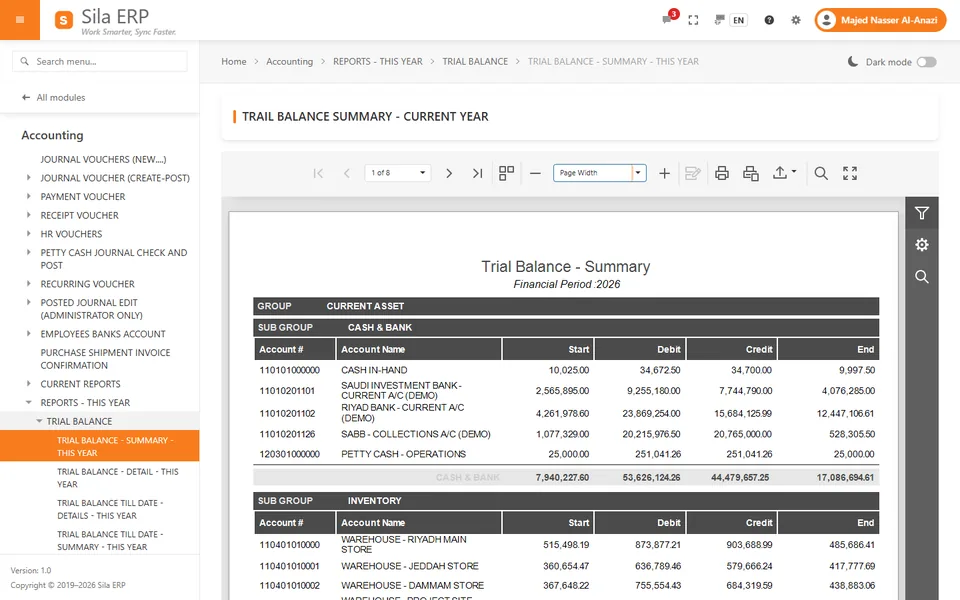Viewport: 960px width, 600px height.
Task: Toggle the Dark mode switch
Action: pyautogui.click(x=926, y=62)
